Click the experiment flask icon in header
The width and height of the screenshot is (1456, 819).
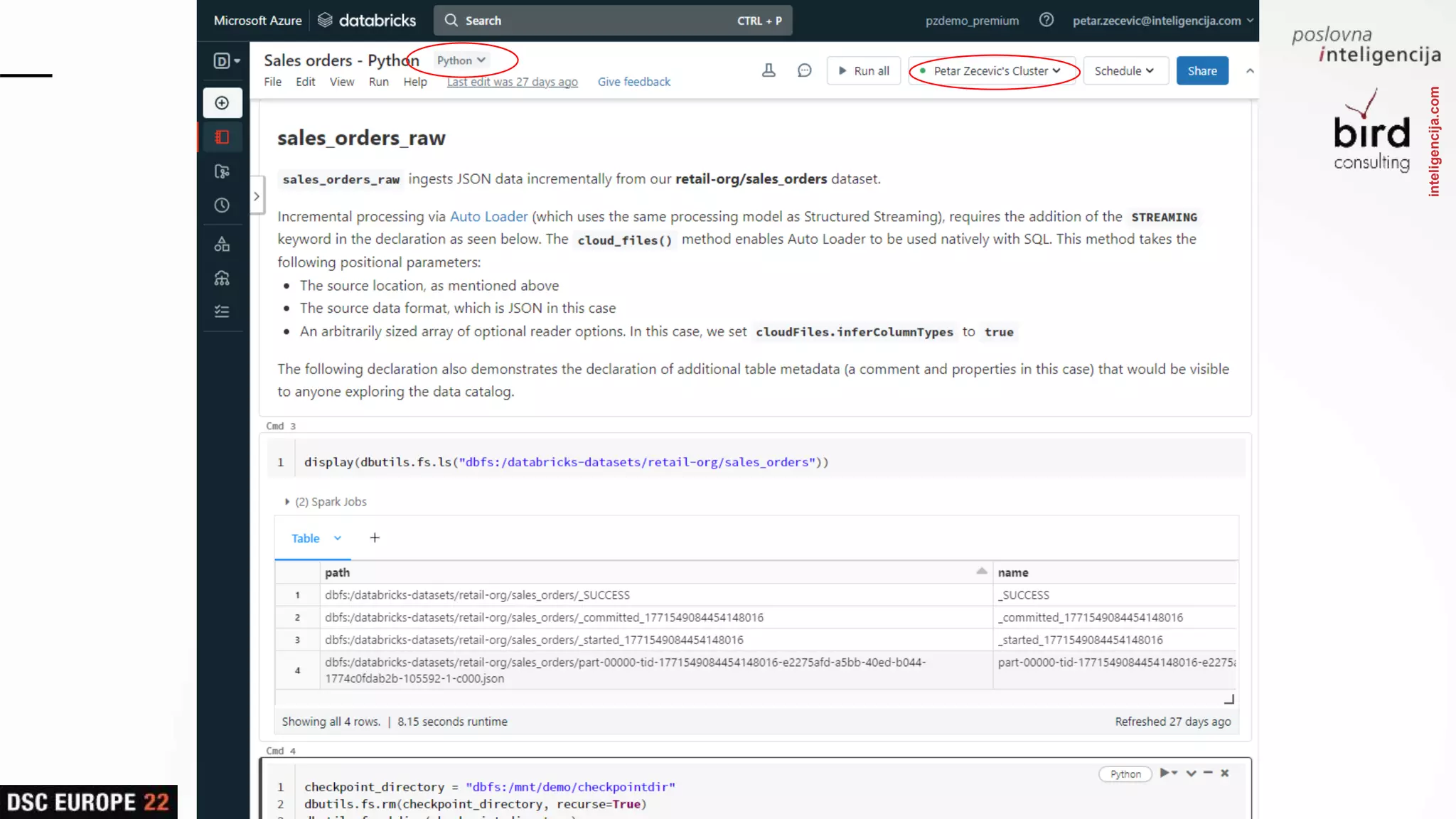769,70
